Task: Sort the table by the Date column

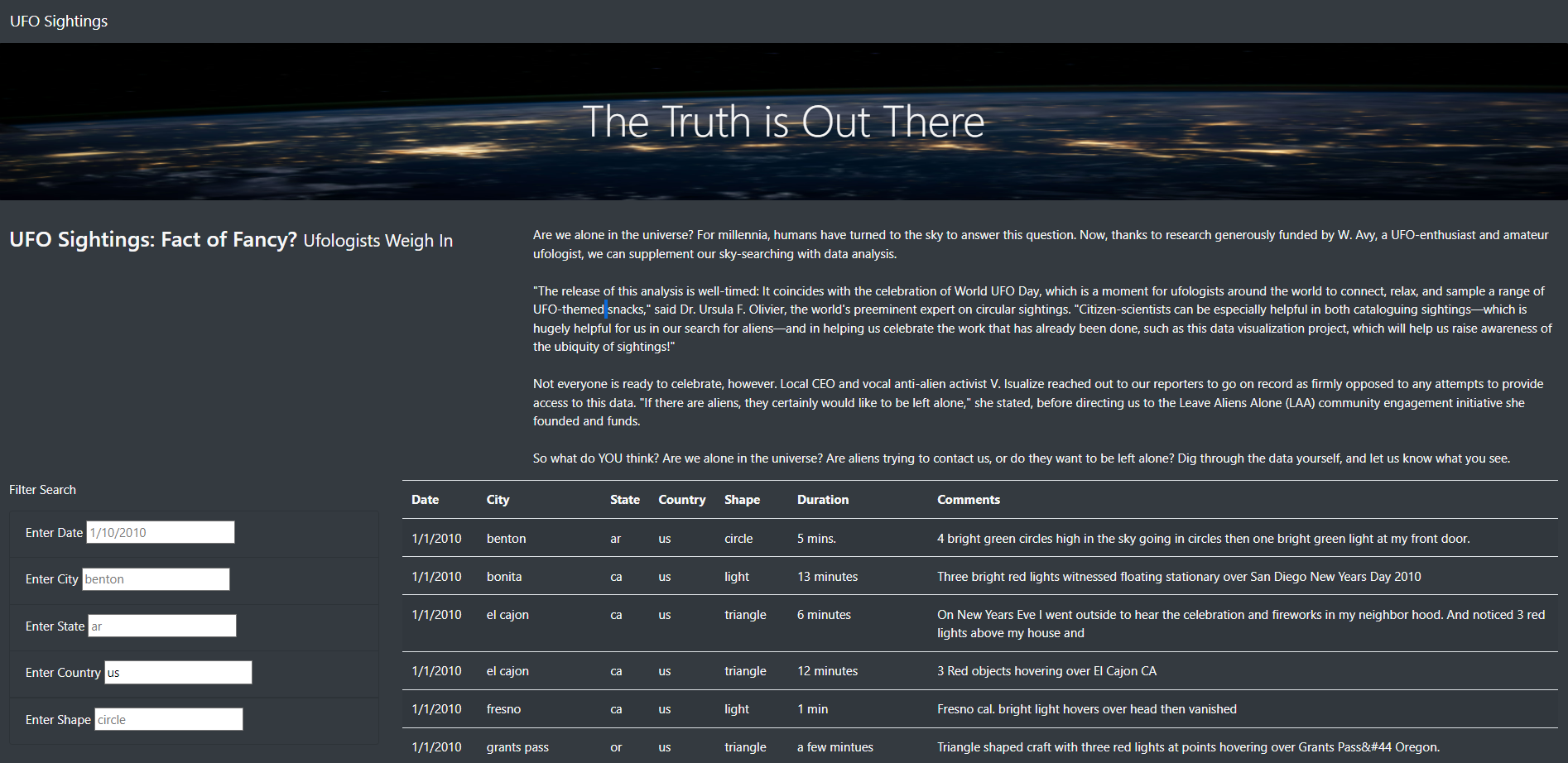Action: pos(425,500)
